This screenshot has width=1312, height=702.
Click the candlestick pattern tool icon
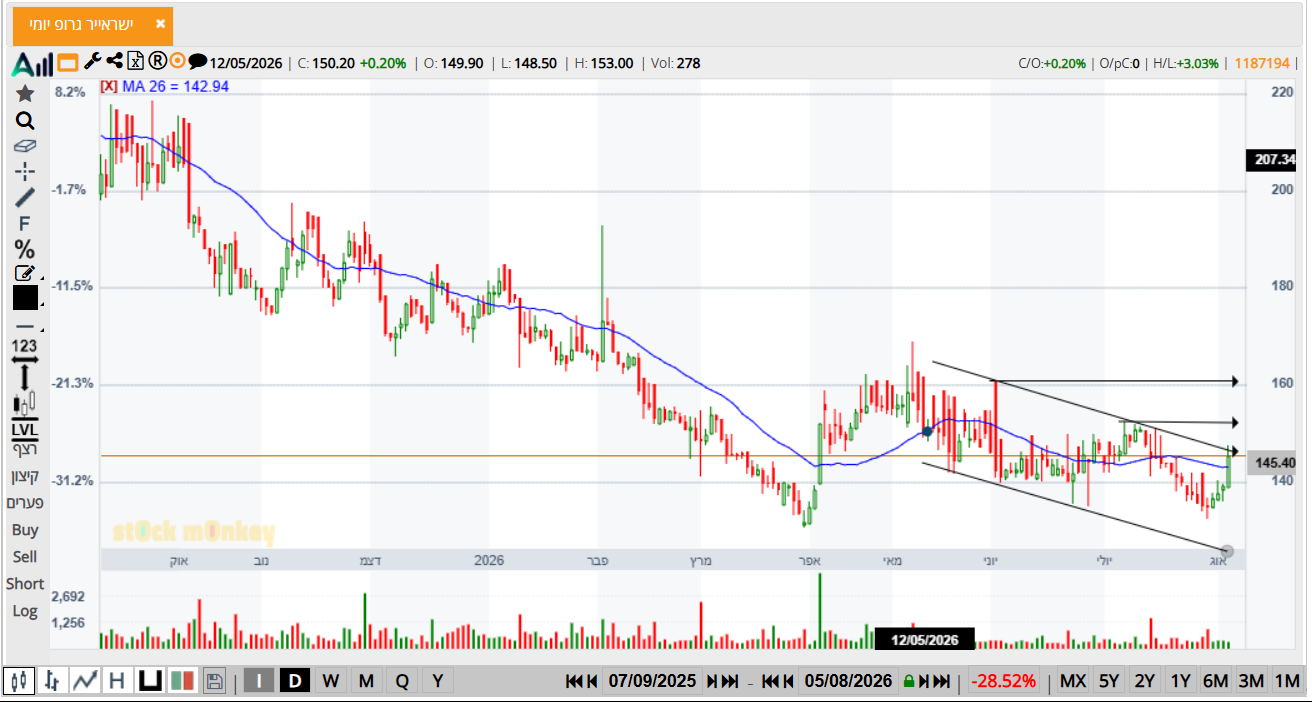(x=25, y=404)
